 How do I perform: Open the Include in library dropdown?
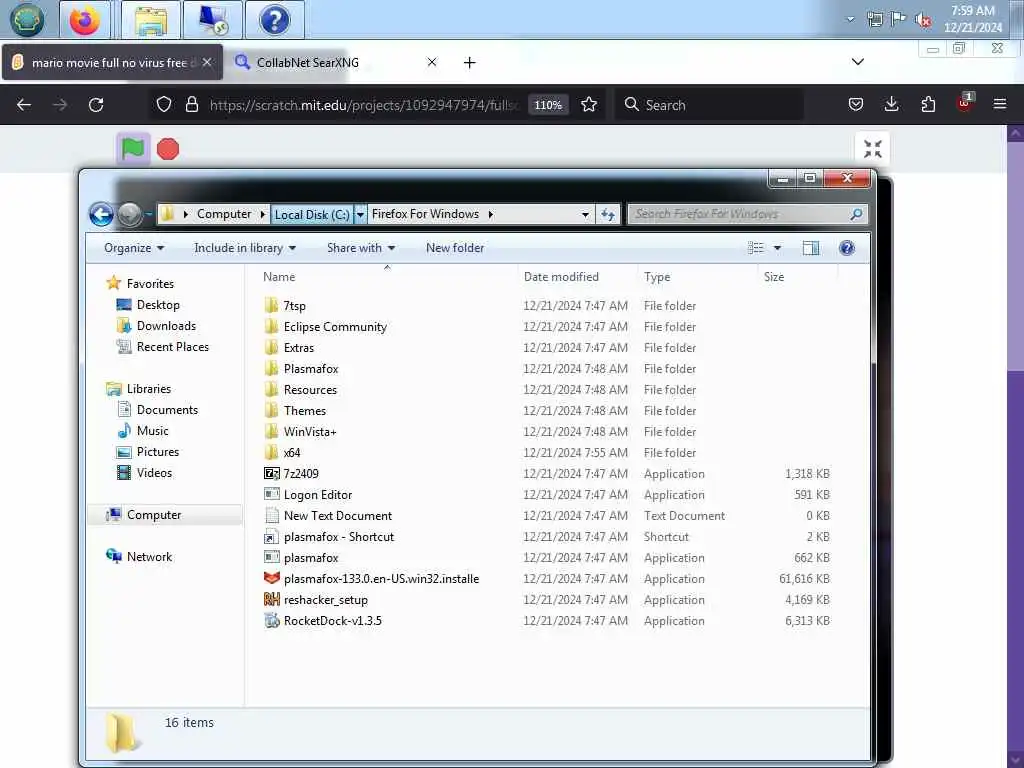click(x=245, y=248)
